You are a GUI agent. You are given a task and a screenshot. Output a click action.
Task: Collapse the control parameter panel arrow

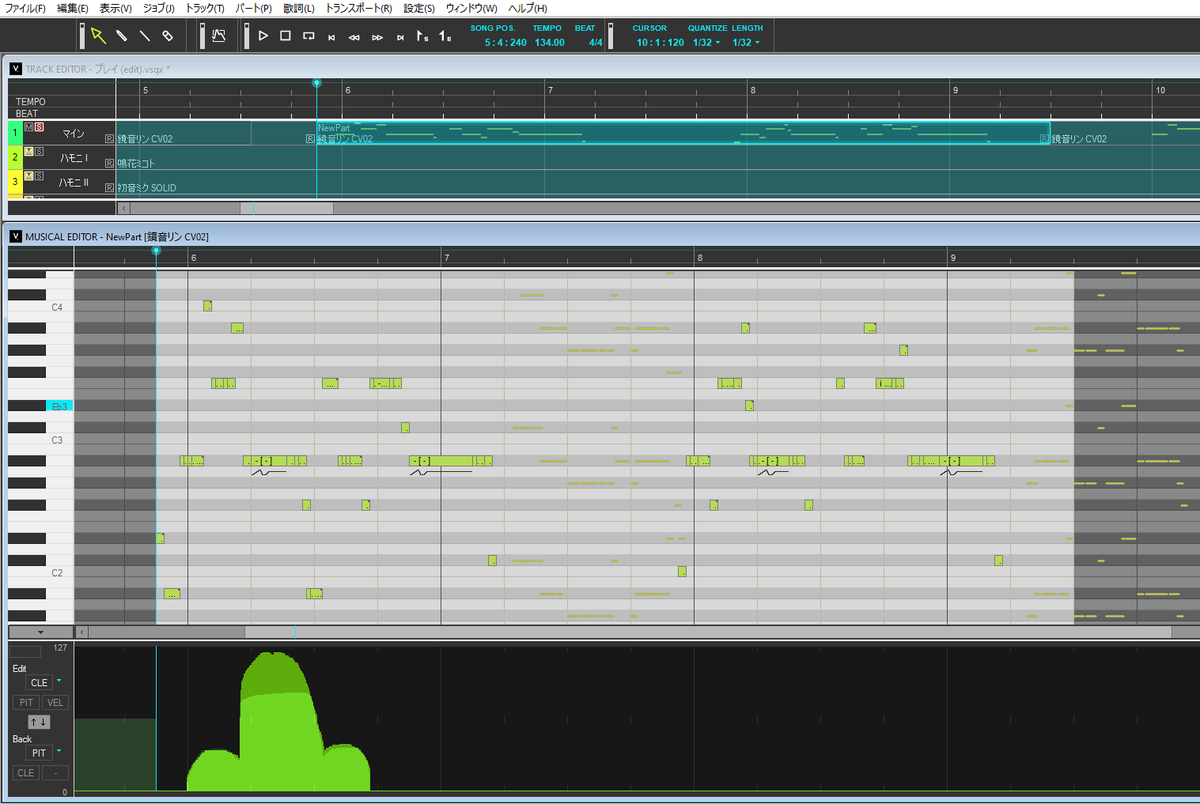[x=40, y=632]
